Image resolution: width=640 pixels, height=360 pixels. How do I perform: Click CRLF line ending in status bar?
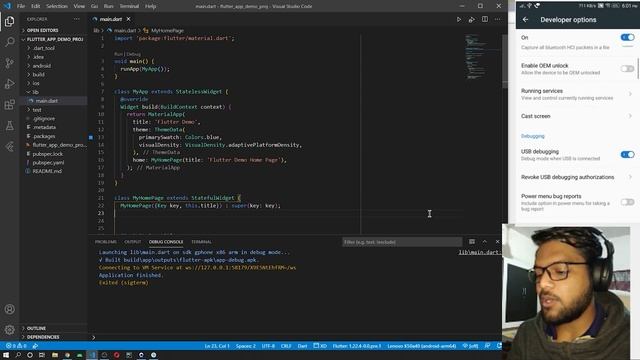[x=286, y=346]
